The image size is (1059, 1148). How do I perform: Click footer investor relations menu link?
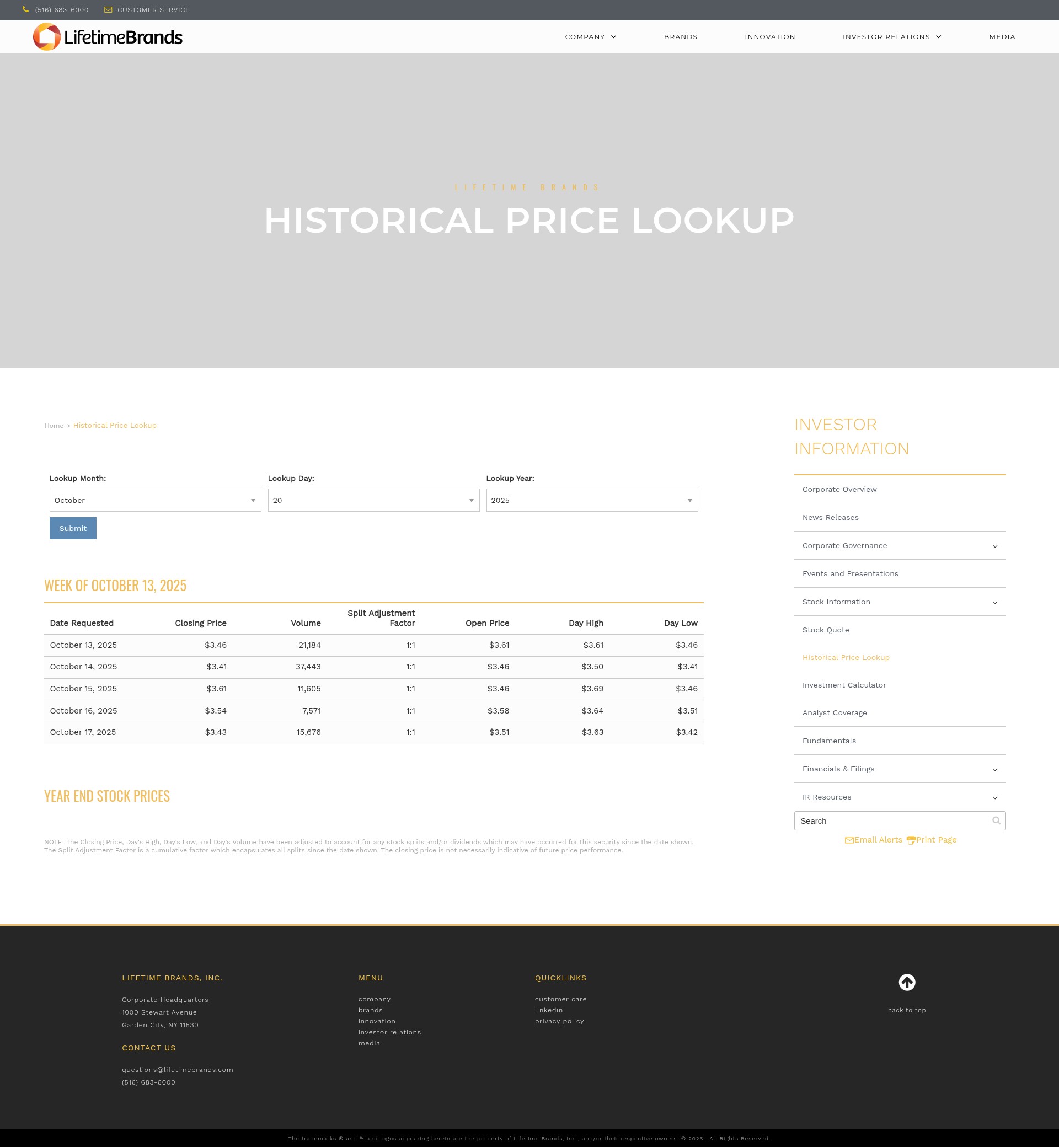389,1032
